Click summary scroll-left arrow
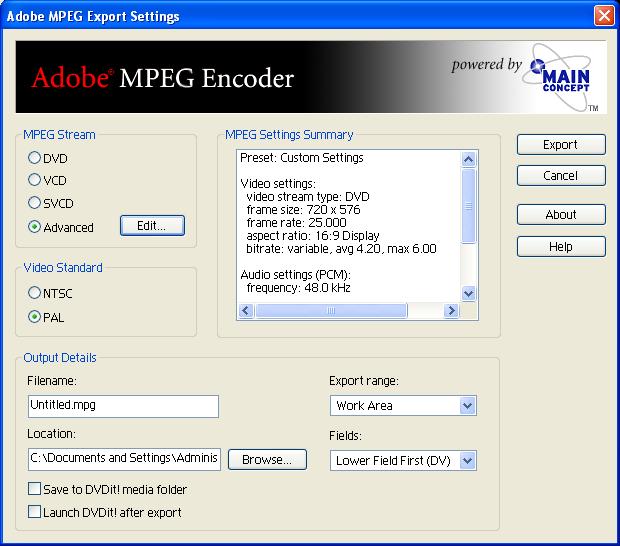Image resolution: width=620 pixels, height=546 pixels. 246,310
